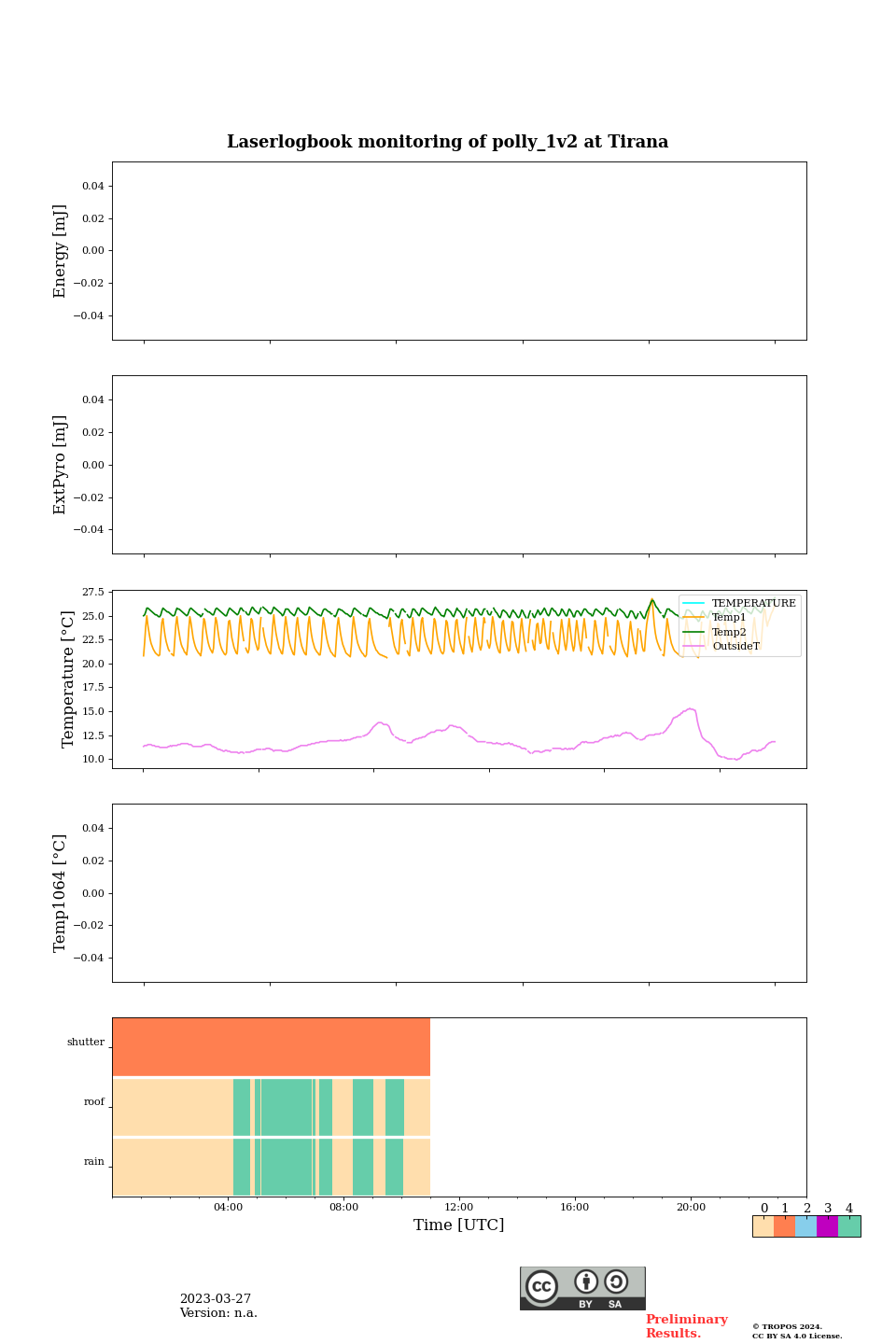This screenshot has height=1344, width=896.
Task: Select the orange color swatch labeled 1
Action: pos(785,1226)
